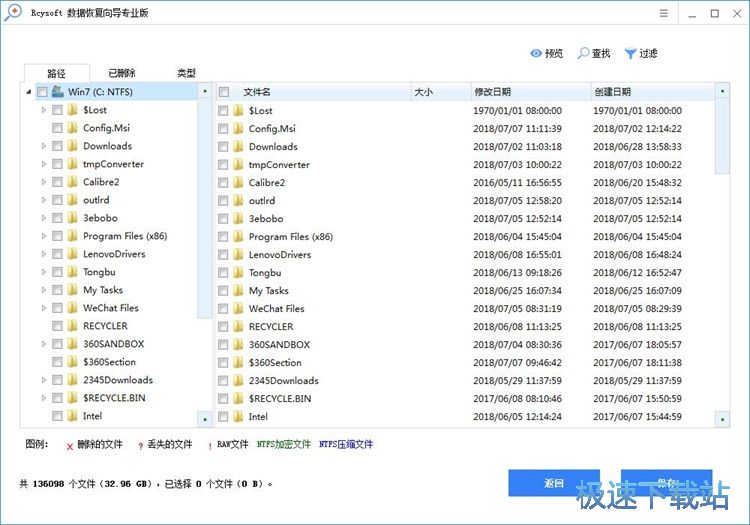
Task: Check $Lost checkbox in the file list
Action: (223, 111)
